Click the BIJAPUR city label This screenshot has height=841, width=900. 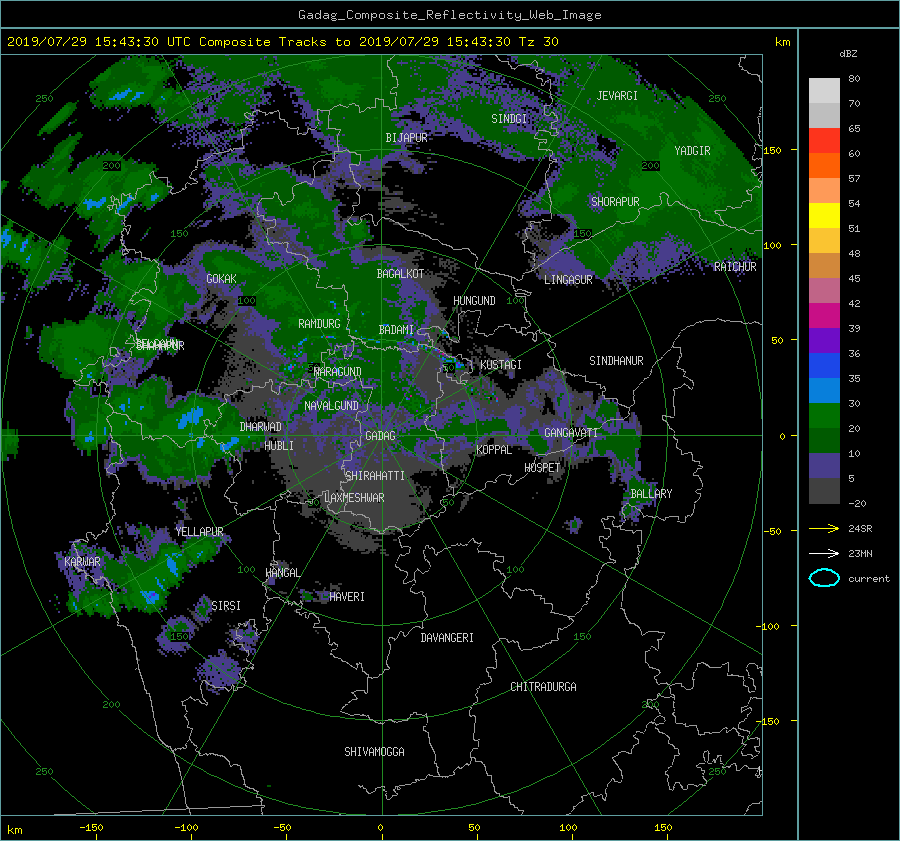(x=406, y=138)
